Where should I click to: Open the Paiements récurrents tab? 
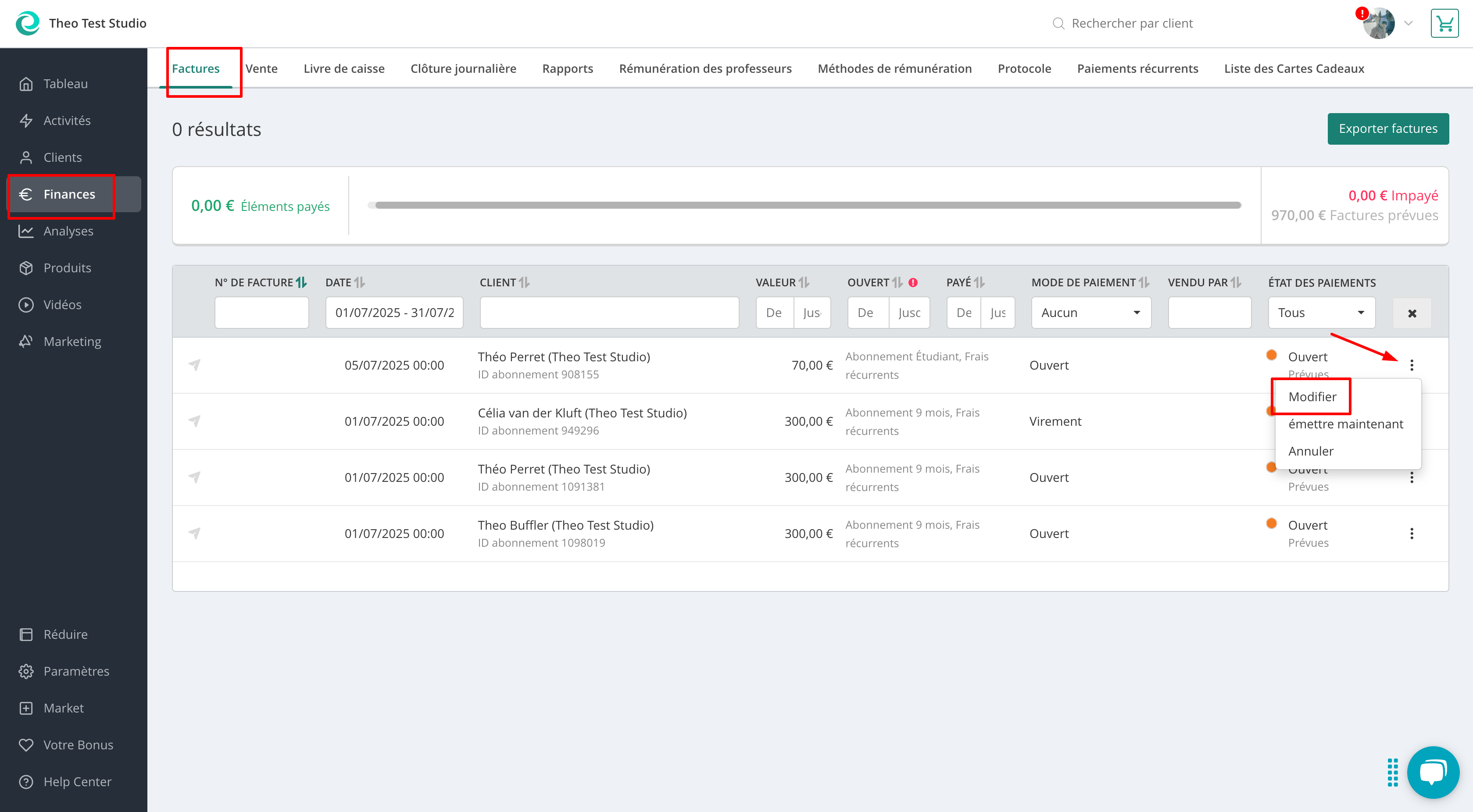[x=1137, y=68]
